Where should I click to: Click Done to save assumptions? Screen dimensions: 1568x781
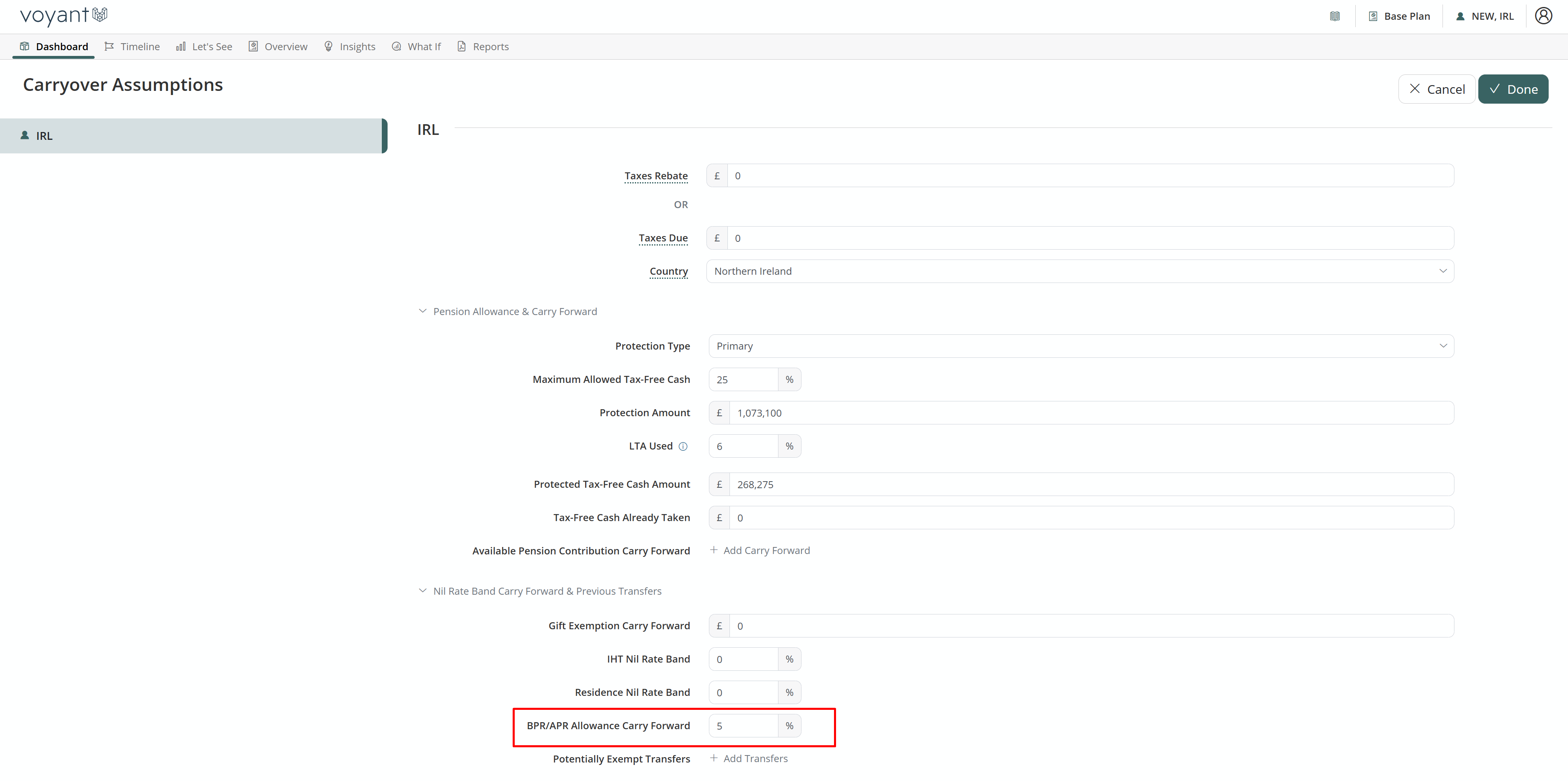tap(1512, 89)
